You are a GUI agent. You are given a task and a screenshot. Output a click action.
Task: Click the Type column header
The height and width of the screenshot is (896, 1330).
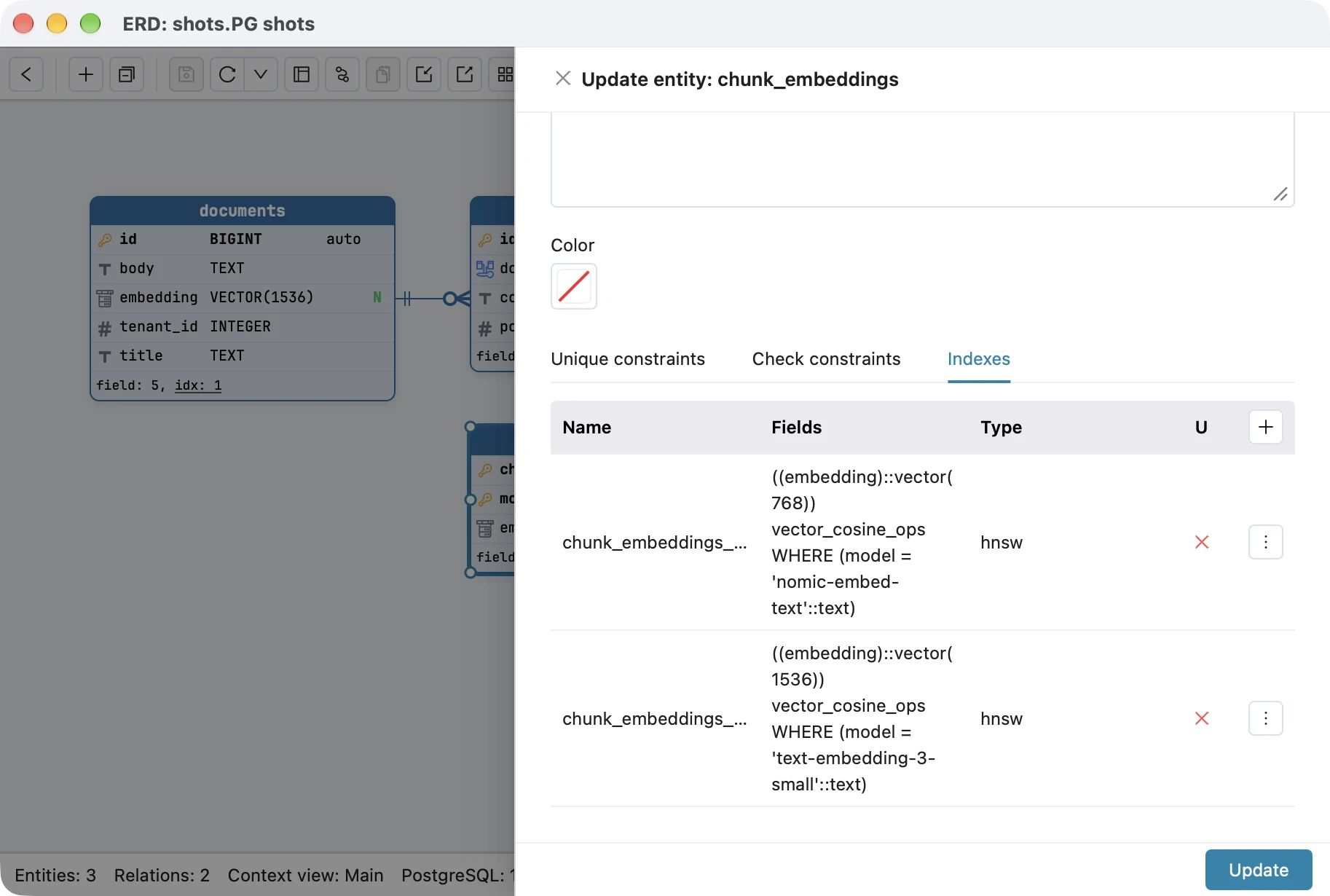pos(1001,428)
